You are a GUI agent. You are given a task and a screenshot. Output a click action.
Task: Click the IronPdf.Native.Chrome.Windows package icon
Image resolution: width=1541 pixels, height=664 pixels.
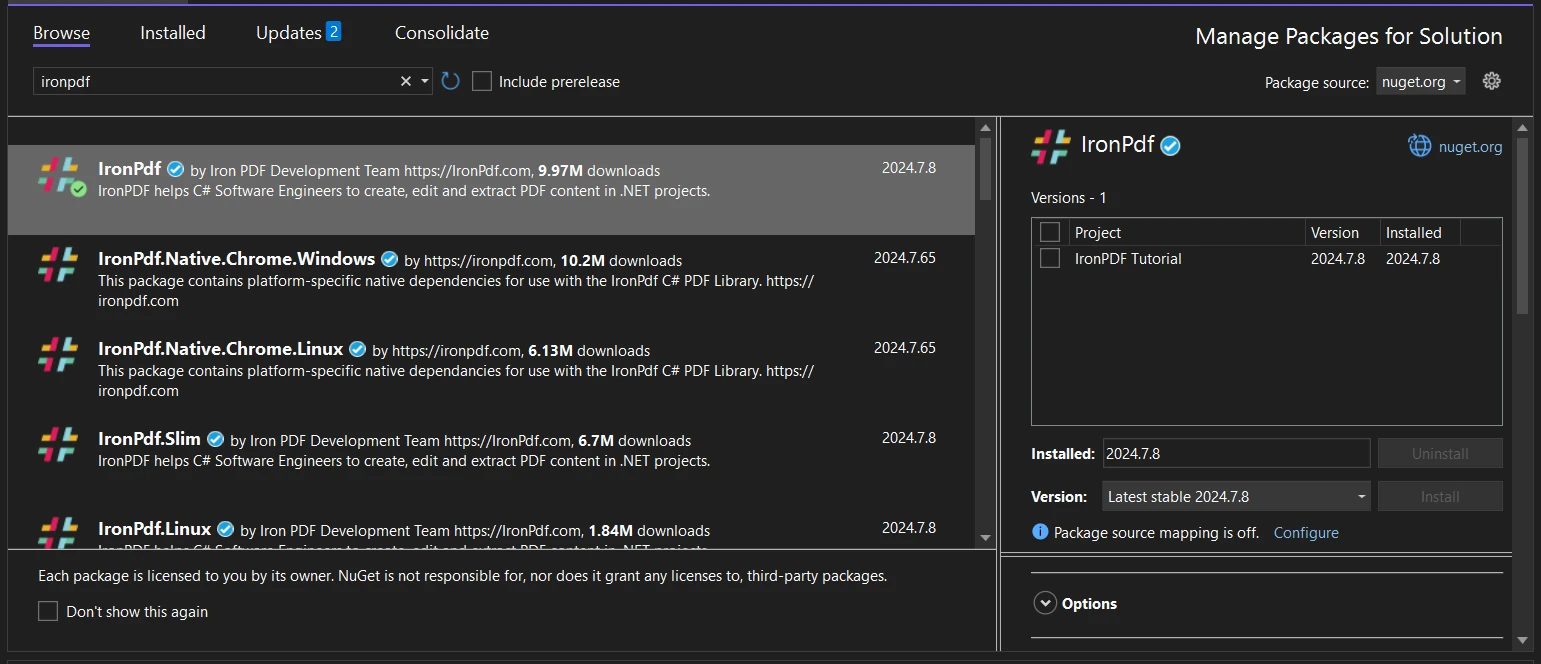58,265
